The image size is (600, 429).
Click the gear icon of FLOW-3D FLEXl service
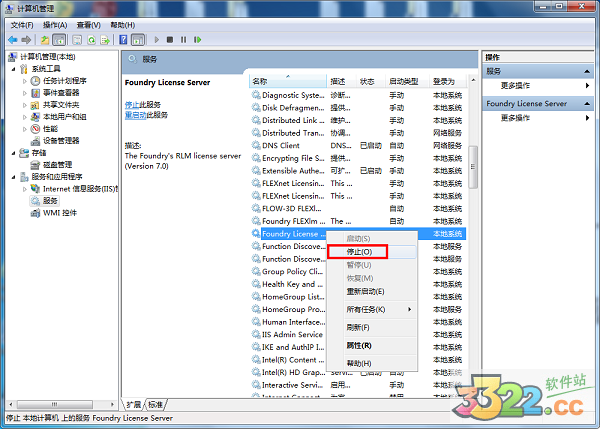(256, 209)
